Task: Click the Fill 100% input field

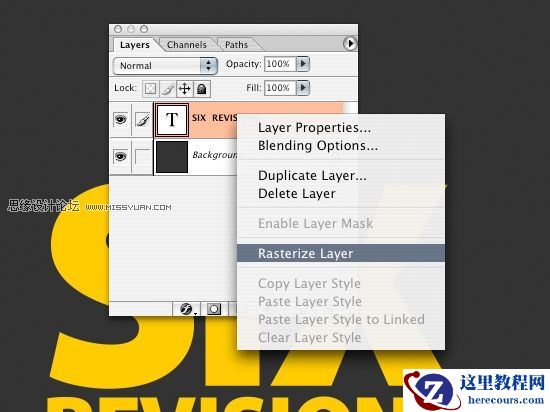Action: (280, 88)
